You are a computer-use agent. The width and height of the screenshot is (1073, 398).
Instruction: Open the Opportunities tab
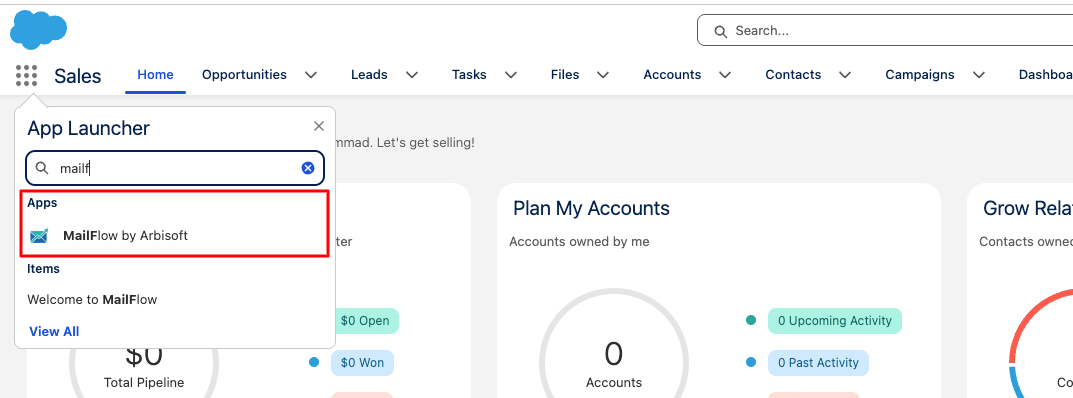[244, 75]
